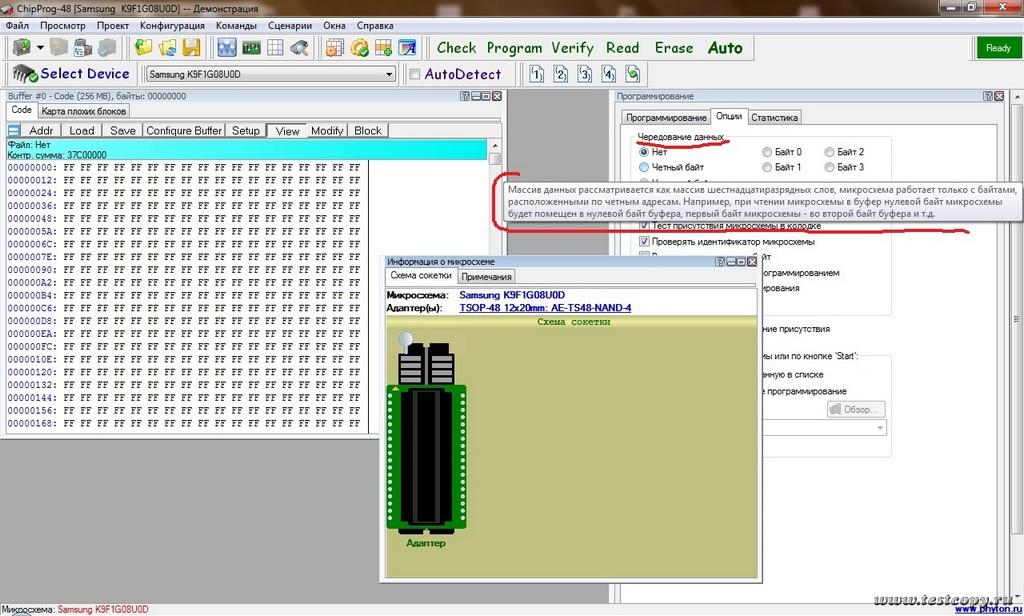This screenshot has height=616, width=1024.
Task: Click the green circuit board toolbar icon
Action: 251,47
